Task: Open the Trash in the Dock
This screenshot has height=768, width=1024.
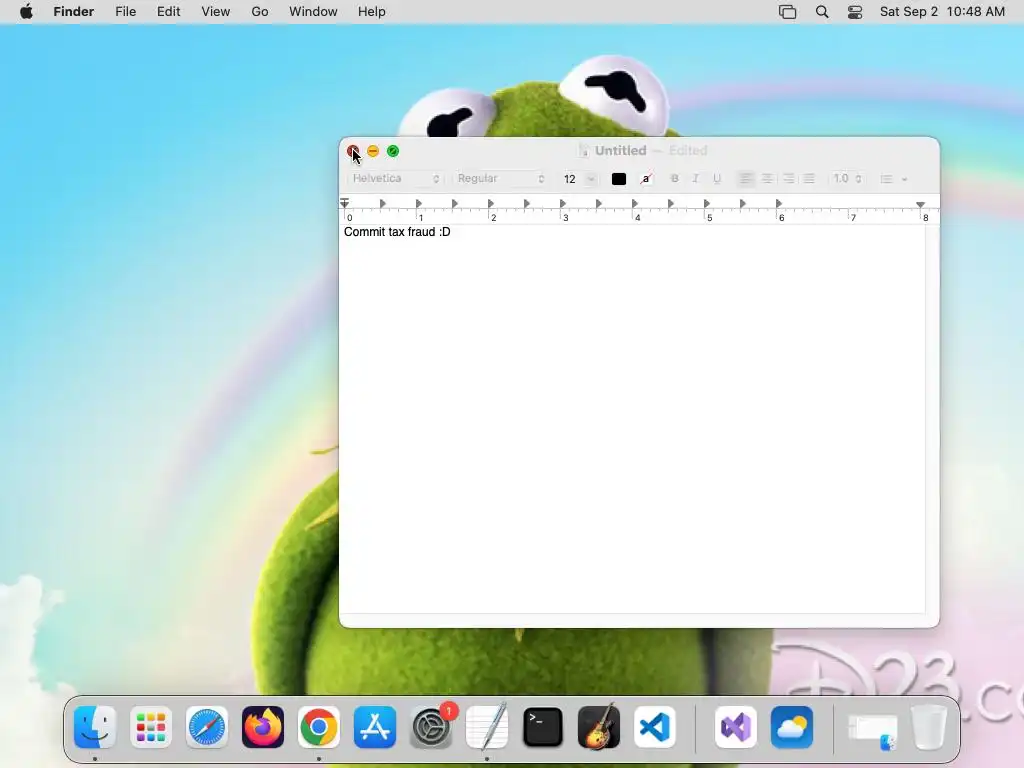Action: pyautogui.click(x=929, y=727)
